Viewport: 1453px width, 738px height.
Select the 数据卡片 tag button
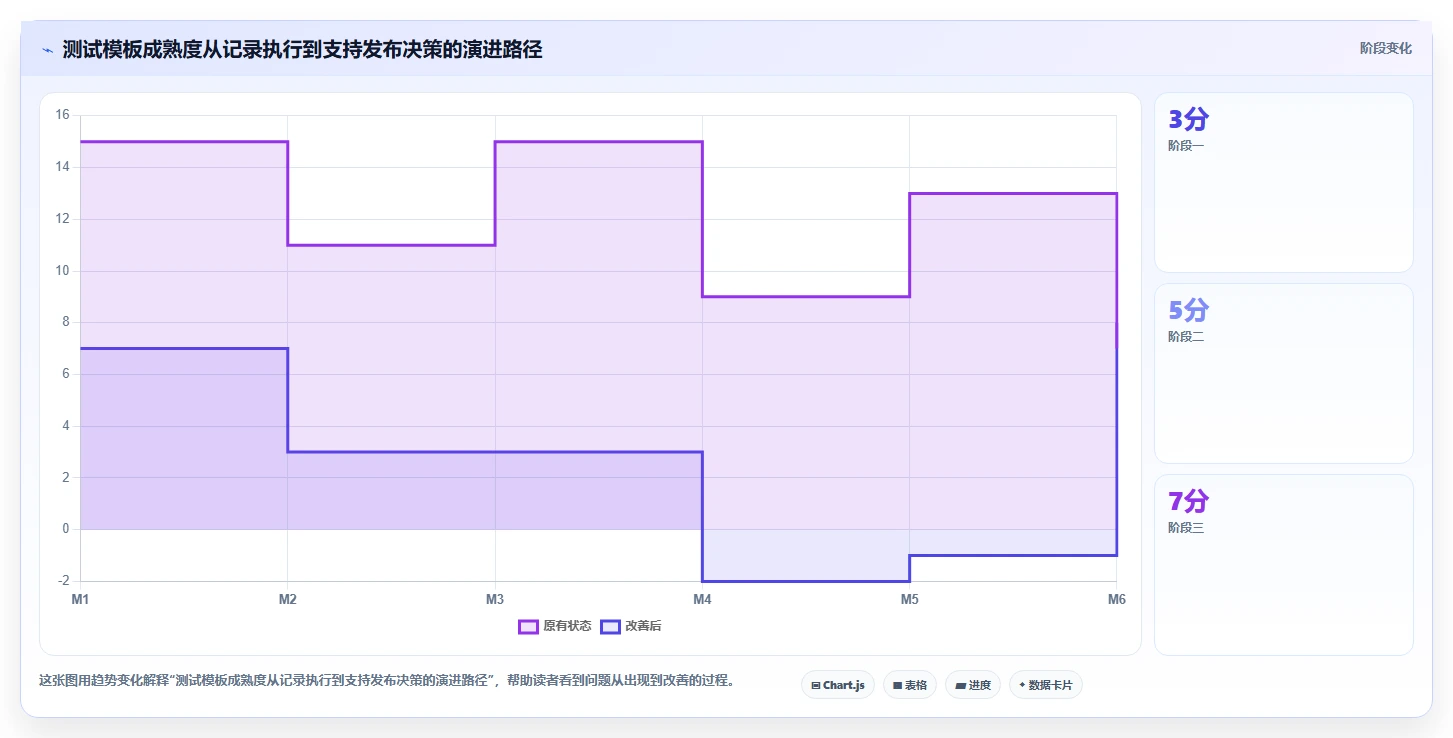pos(1046,685)
